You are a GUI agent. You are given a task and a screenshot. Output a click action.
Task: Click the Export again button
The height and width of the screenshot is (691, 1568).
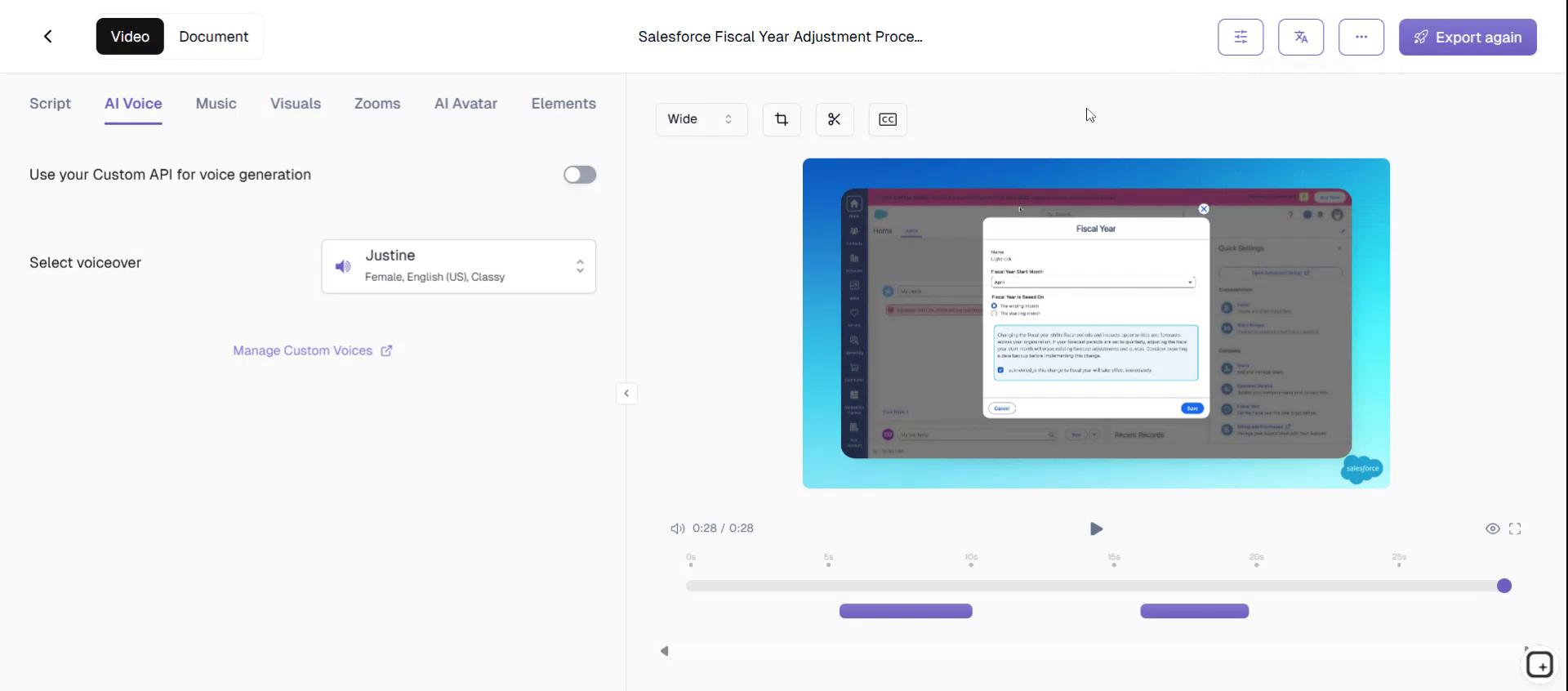(x=1468, y=37)
